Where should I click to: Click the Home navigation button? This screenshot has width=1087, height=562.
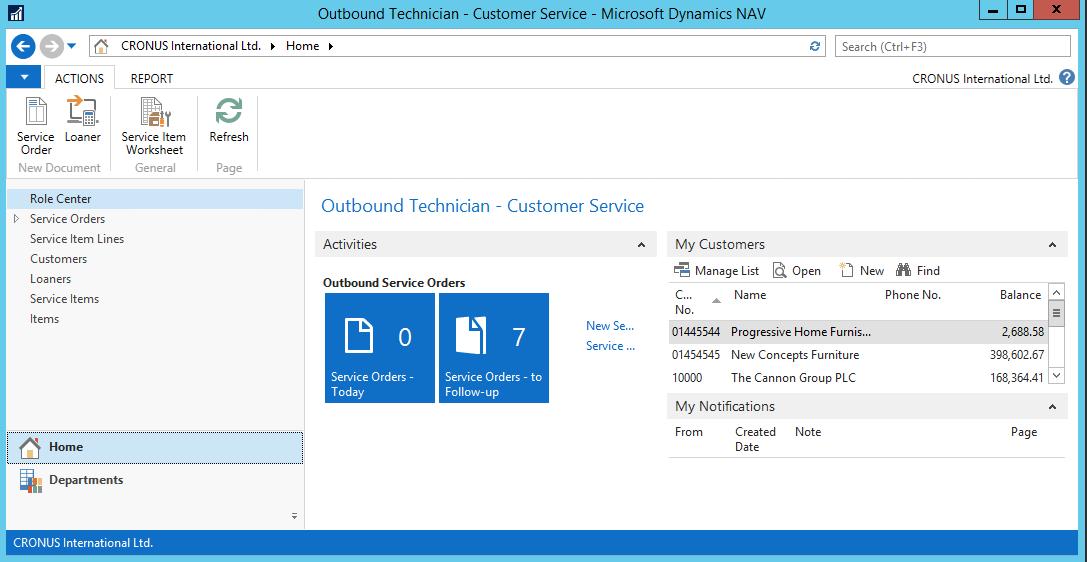(155, 448)
